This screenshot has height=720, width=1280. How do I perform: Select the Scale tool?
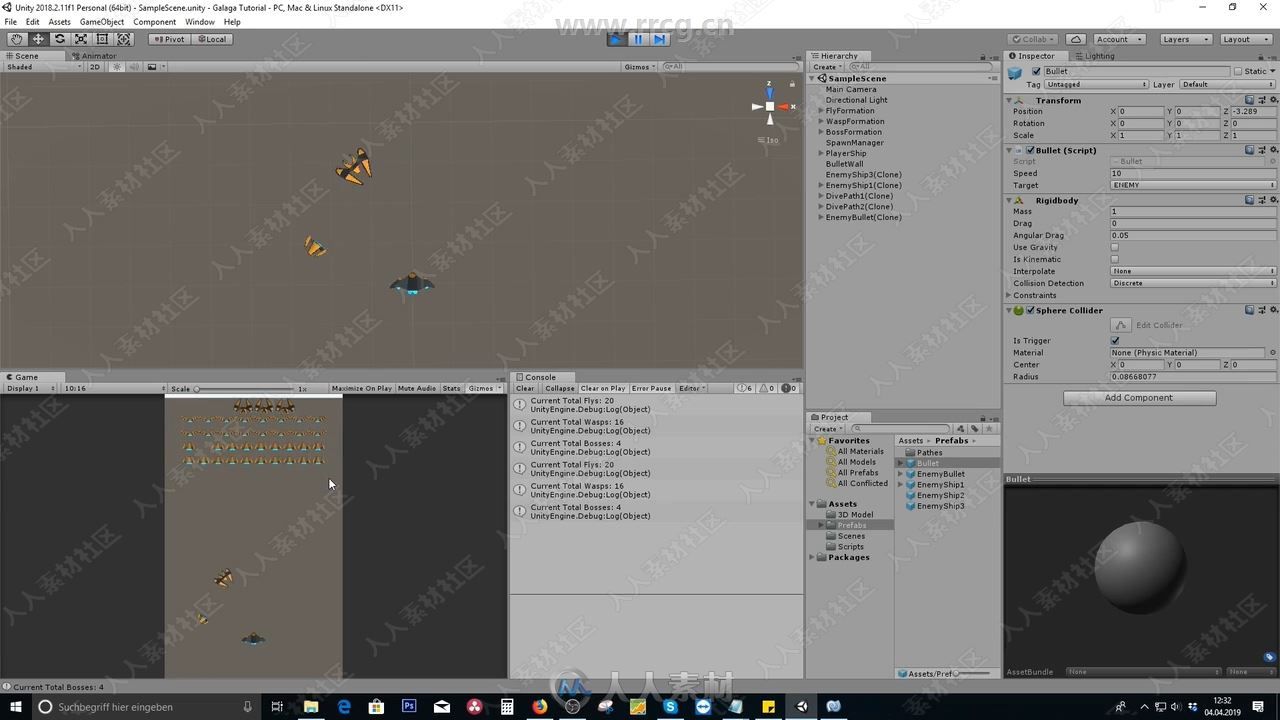point(81,39)
